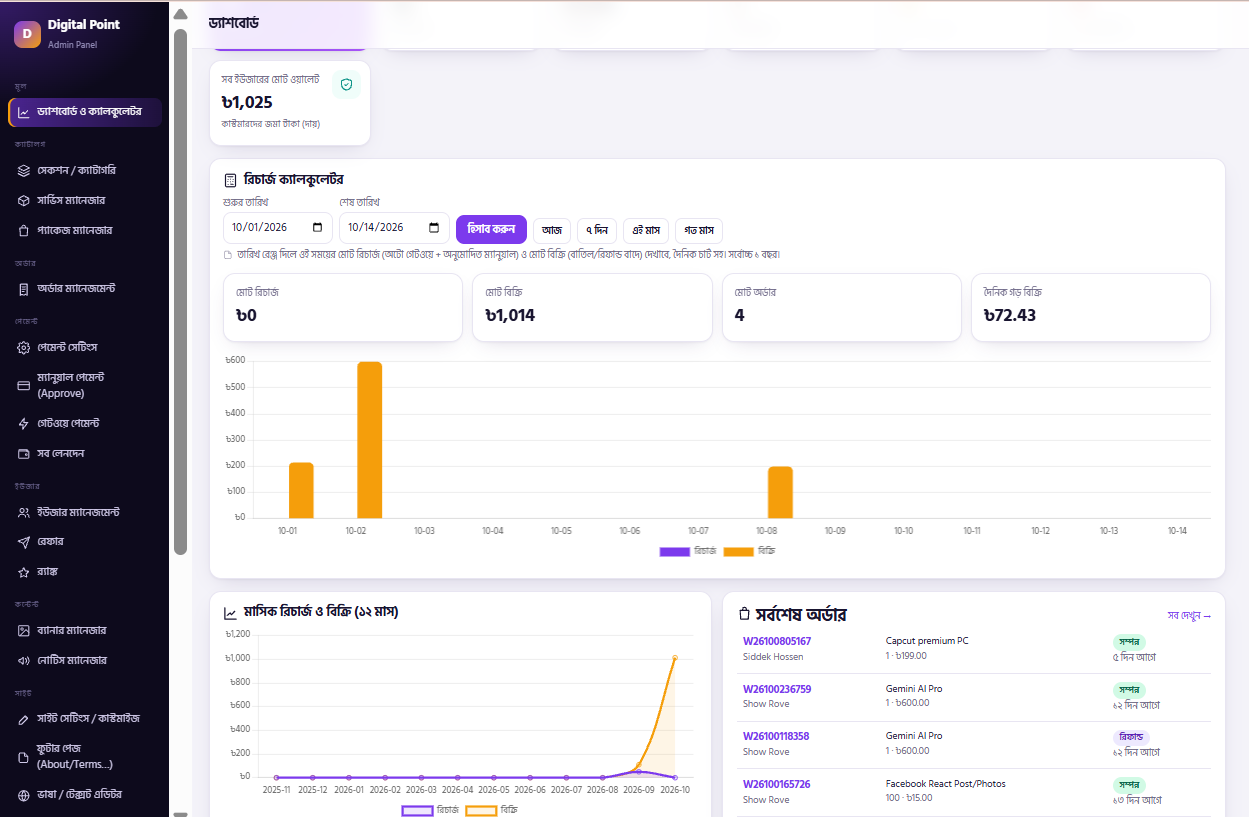This screenshot has height=817, width=1249.
Task: Click the Digital Point "D" logo
Action: 27,34
